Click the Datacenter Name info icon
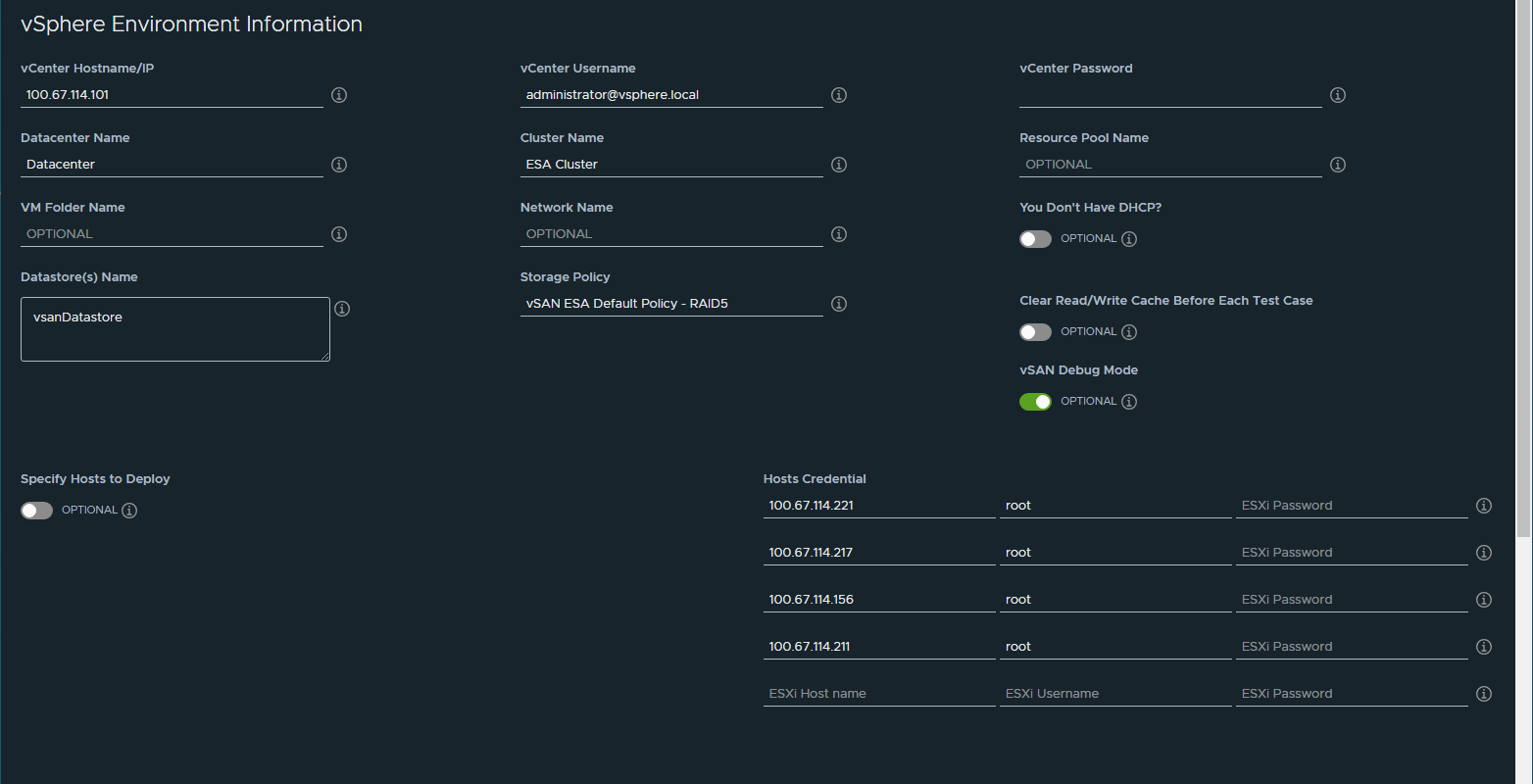The height and width of the screenshot is (784, 1533). point(339,165)
